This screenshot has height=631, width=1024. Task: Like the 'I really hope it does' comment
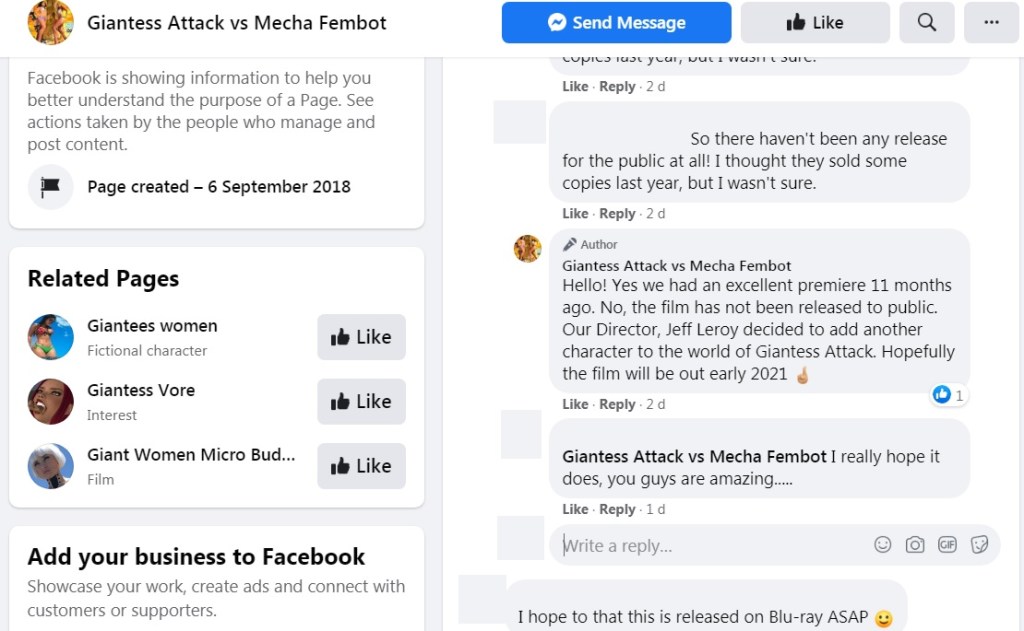[x=575, y=509]
